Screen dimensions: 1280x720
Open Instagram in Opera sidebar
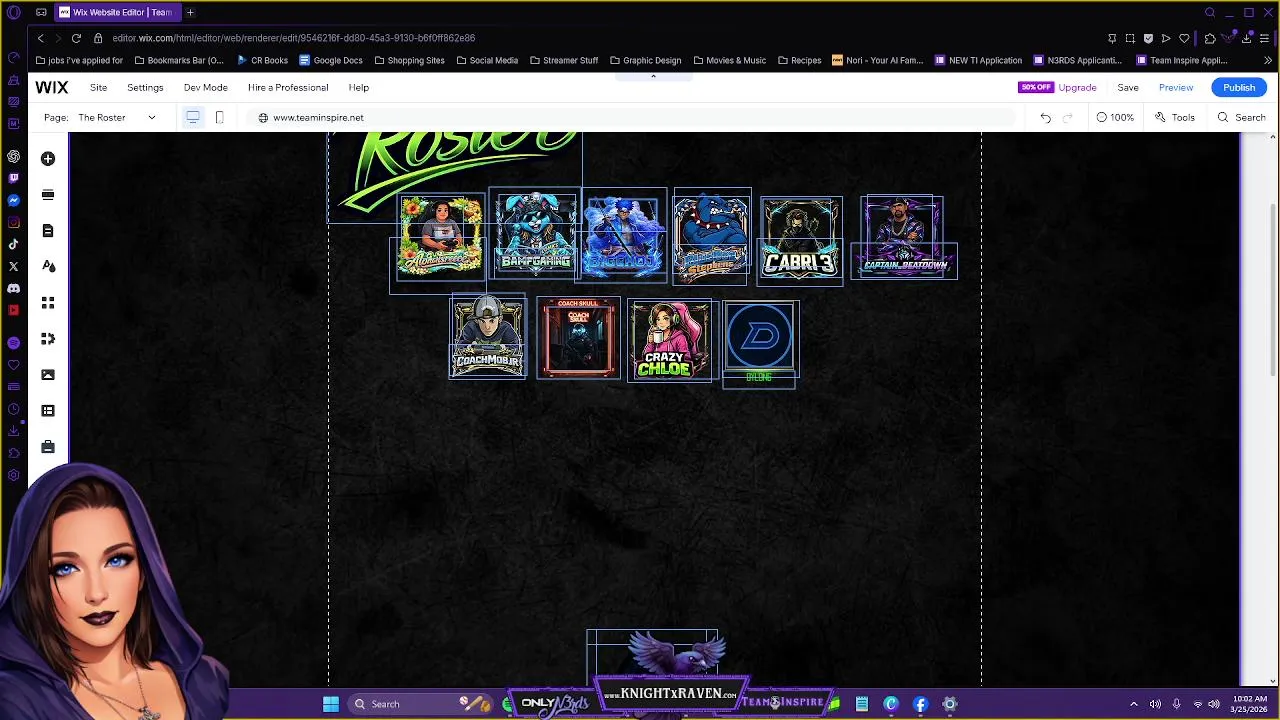click(x=13, y=223)
